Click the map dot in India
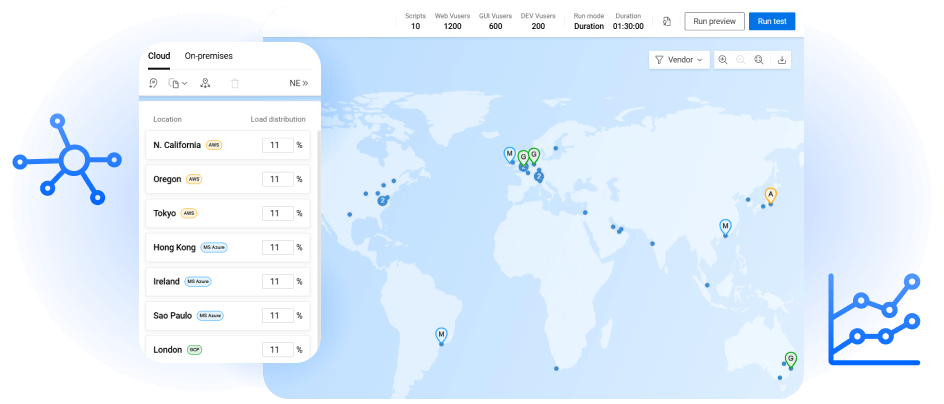944x404 pixels. [x=652, y=244]
